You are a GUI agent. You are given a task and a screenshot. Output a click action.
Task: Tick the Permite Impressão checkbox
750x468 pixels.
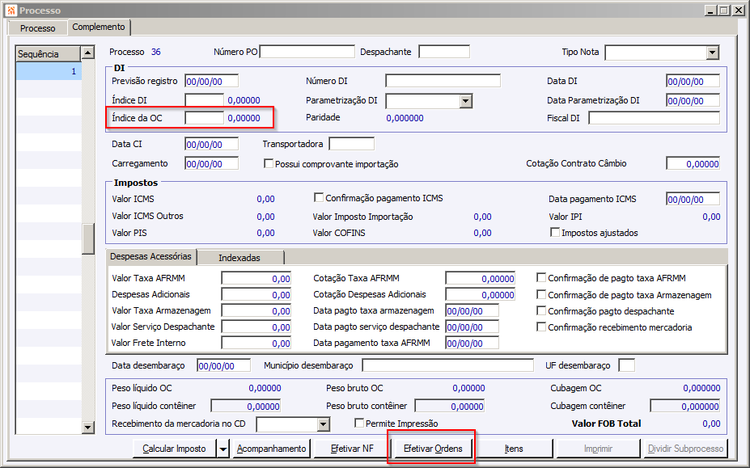pyautogui.click(x=359, y=423)
